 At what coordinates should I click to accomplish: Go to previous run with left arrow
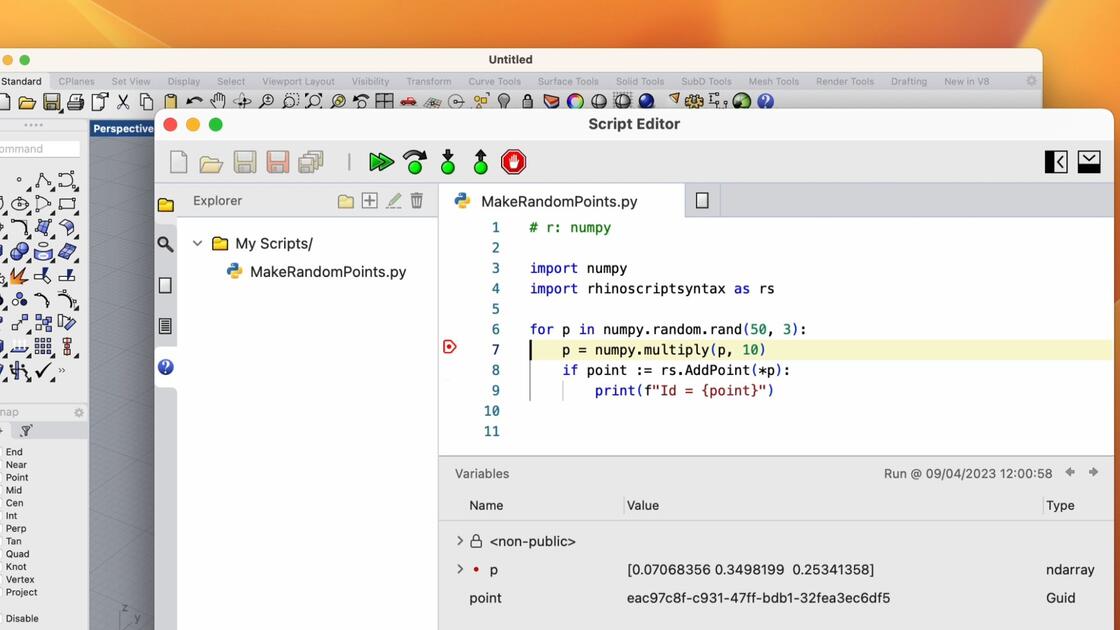point(1070,472)
